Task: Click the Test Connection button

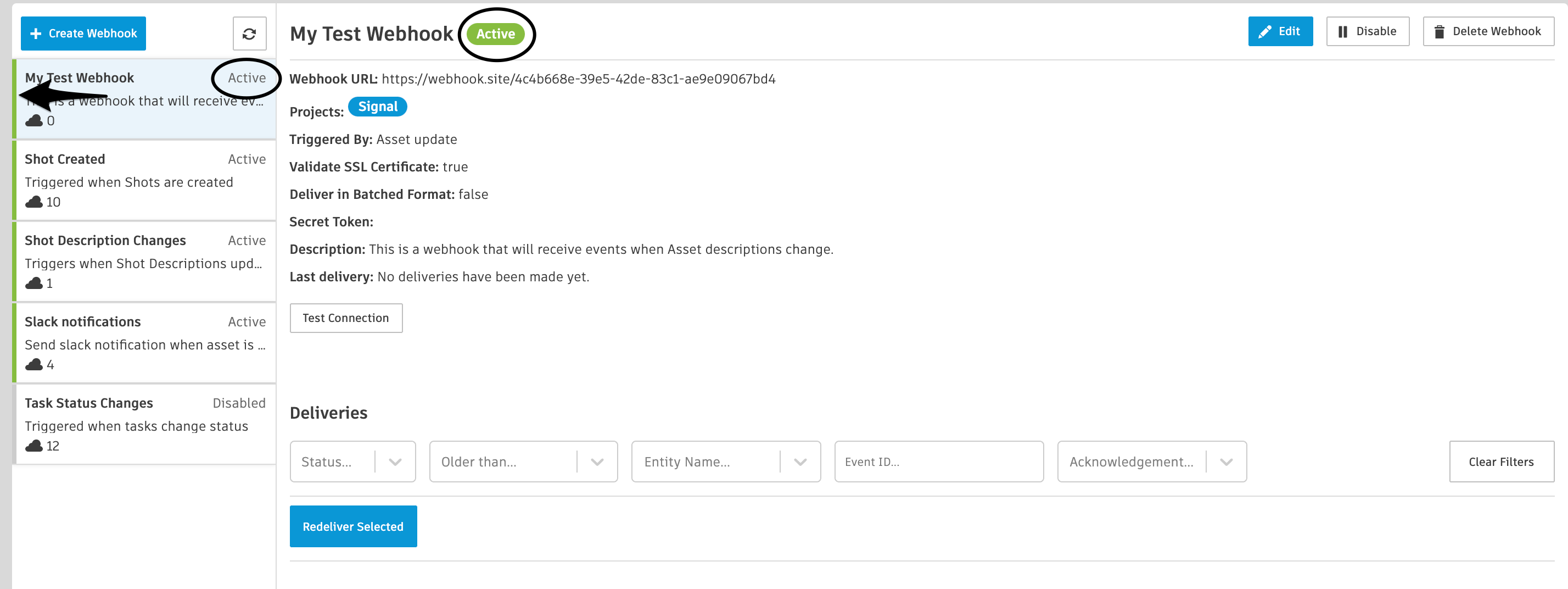Action: [346, 318]
